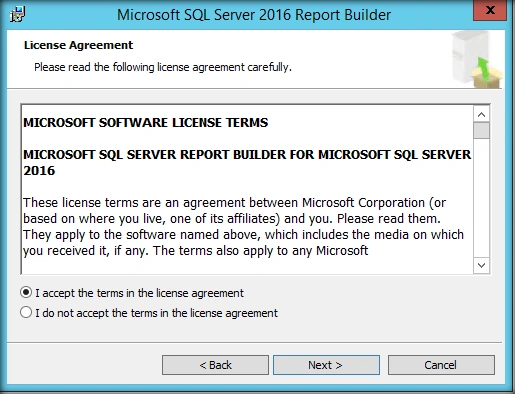Cancel the installation
The height and width of the screenshot is (394, 515).
(441, 365)
